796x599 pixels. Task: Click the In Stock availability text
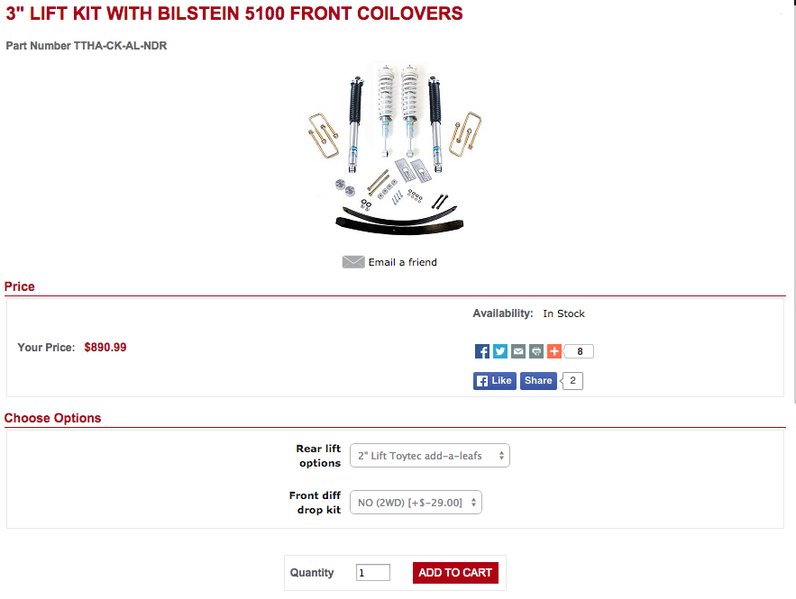point(564,314)
